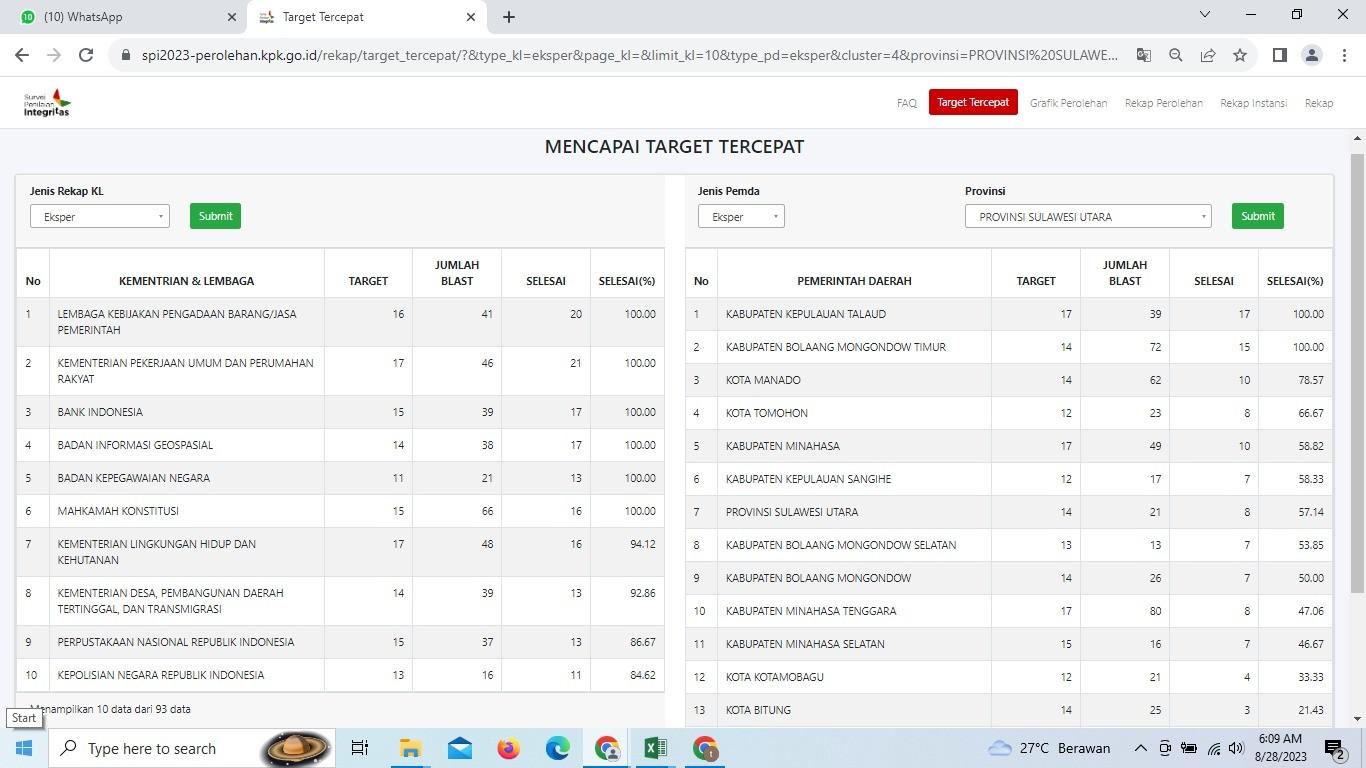Screen dimensions: 1366x768
Task: Open Google Translate from the address bar
Action: [1143, 55]
